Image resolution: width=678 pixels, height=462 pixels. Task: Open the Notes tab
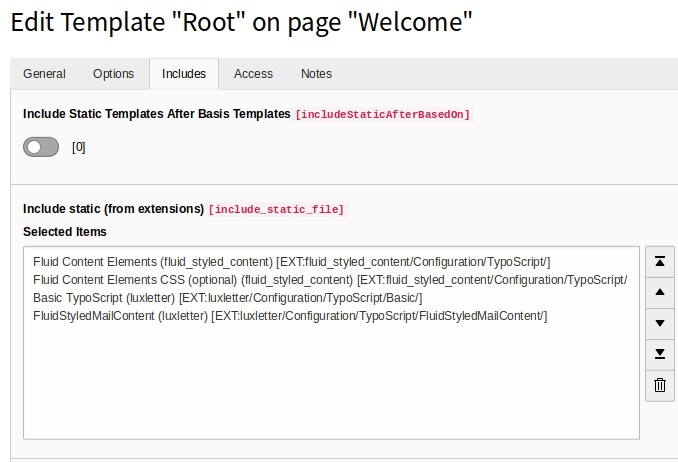pos(317,74)
